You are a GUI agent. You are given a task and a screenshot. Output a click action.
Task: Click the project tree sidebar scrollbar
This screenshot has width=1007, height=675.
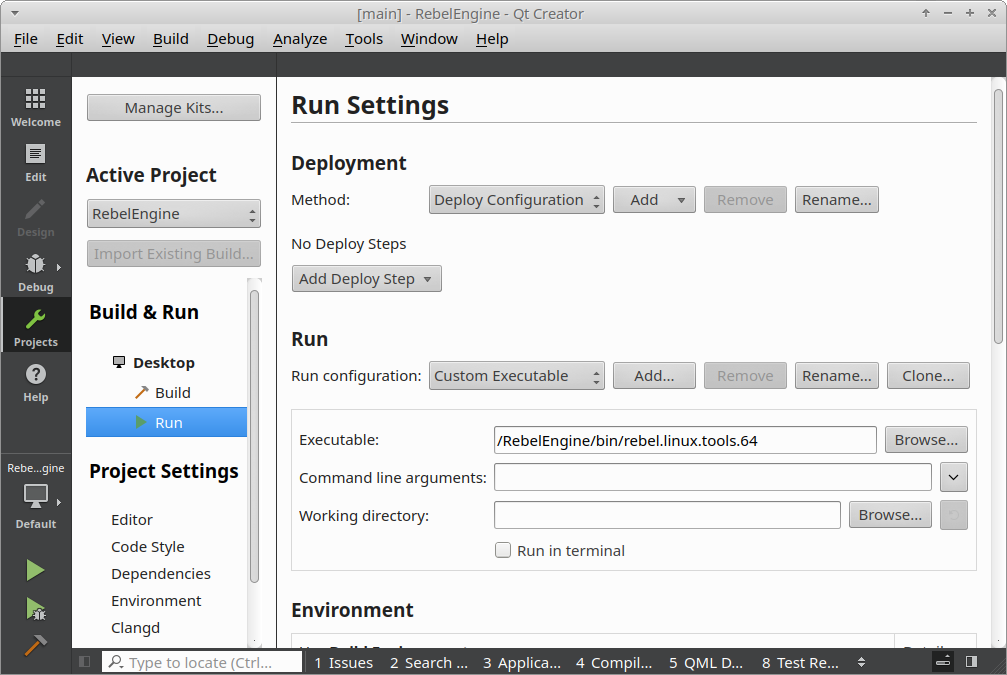coord(254,437)
